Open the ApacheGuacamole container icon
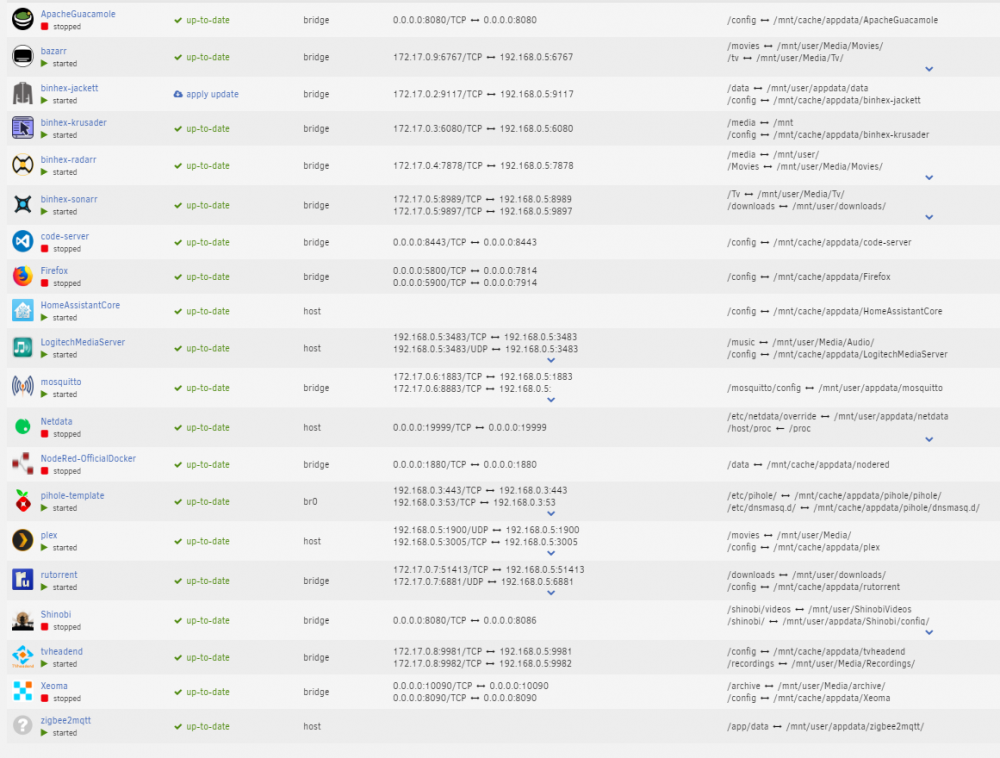 pos(22,19)
